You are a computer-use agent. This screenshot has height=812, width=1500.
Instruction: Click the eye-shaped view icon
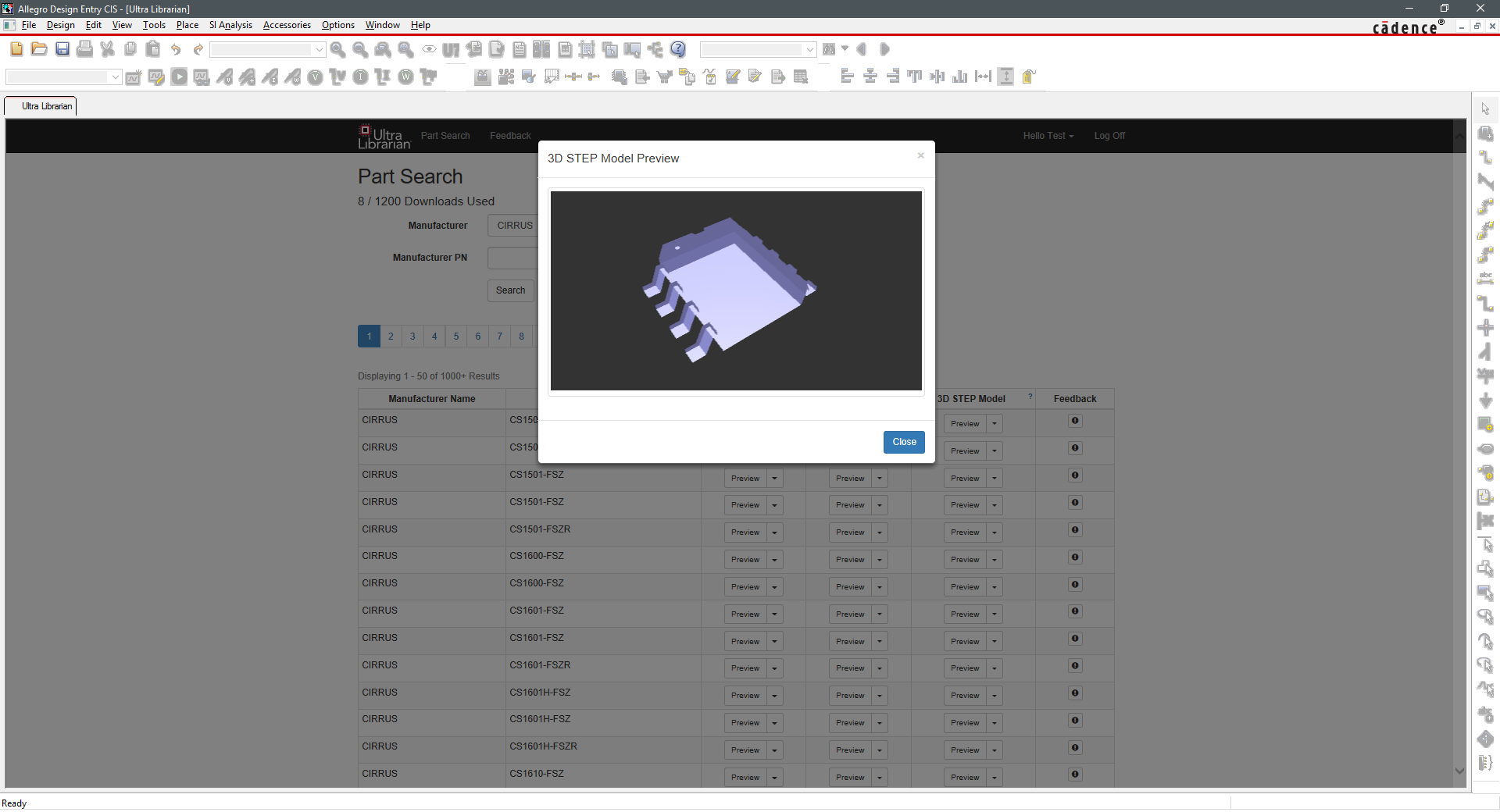tap(429, 49)
